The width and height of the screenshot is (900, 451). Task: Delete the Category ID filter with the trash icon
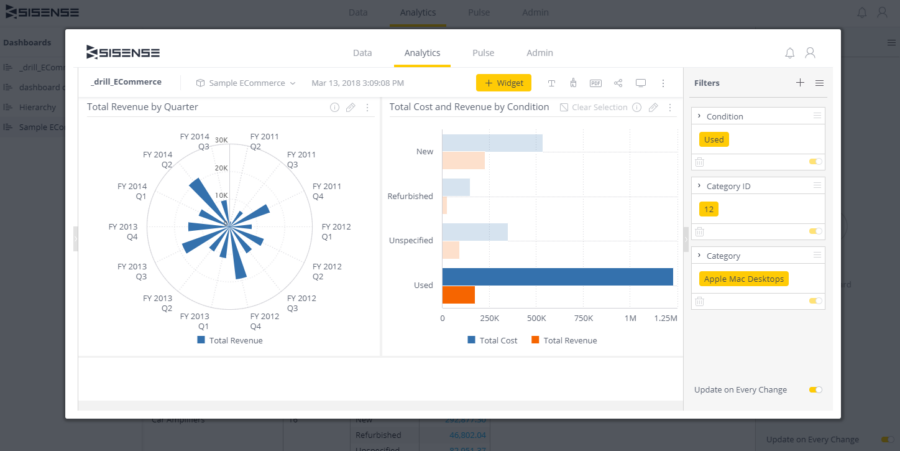(x=699, y=232)
